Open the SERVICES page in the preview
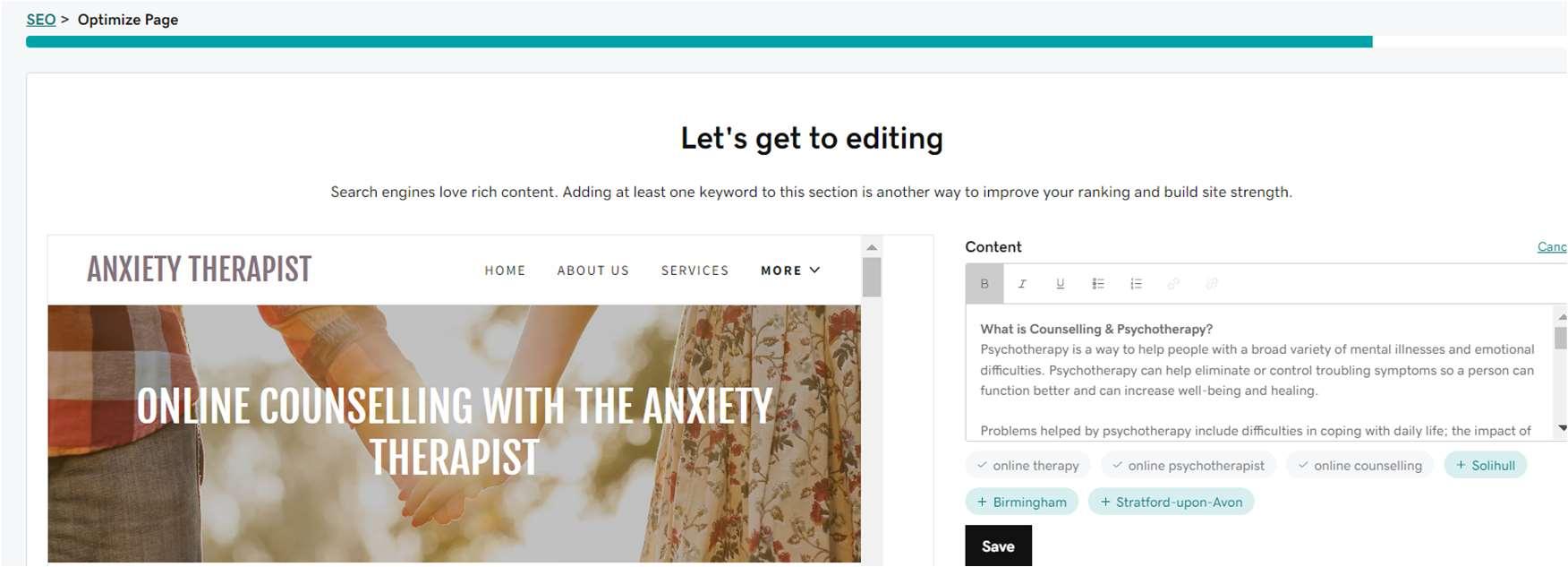1568x567 pixels. tap(695, 271)
